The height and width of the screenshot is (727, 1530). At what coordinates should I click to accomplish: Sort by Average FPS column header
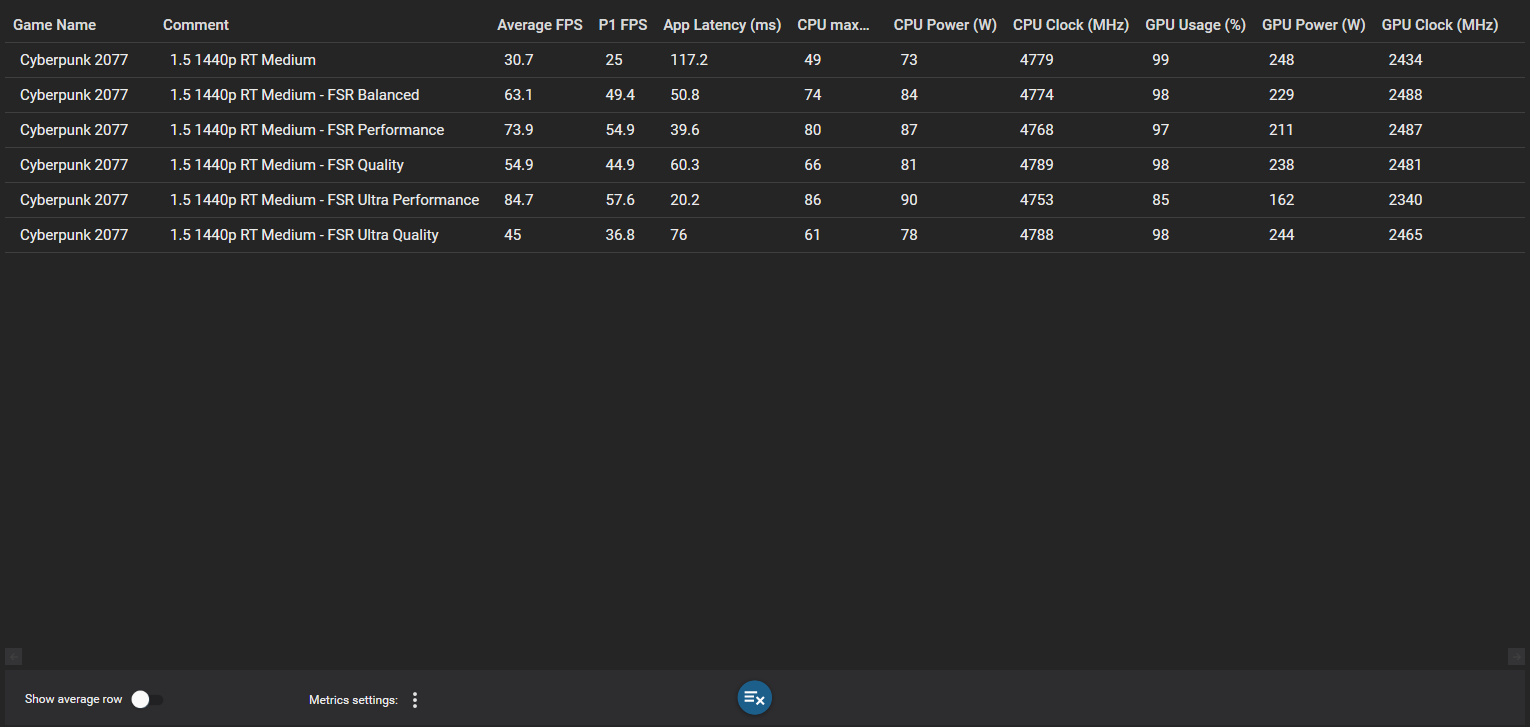click(540, 25)
